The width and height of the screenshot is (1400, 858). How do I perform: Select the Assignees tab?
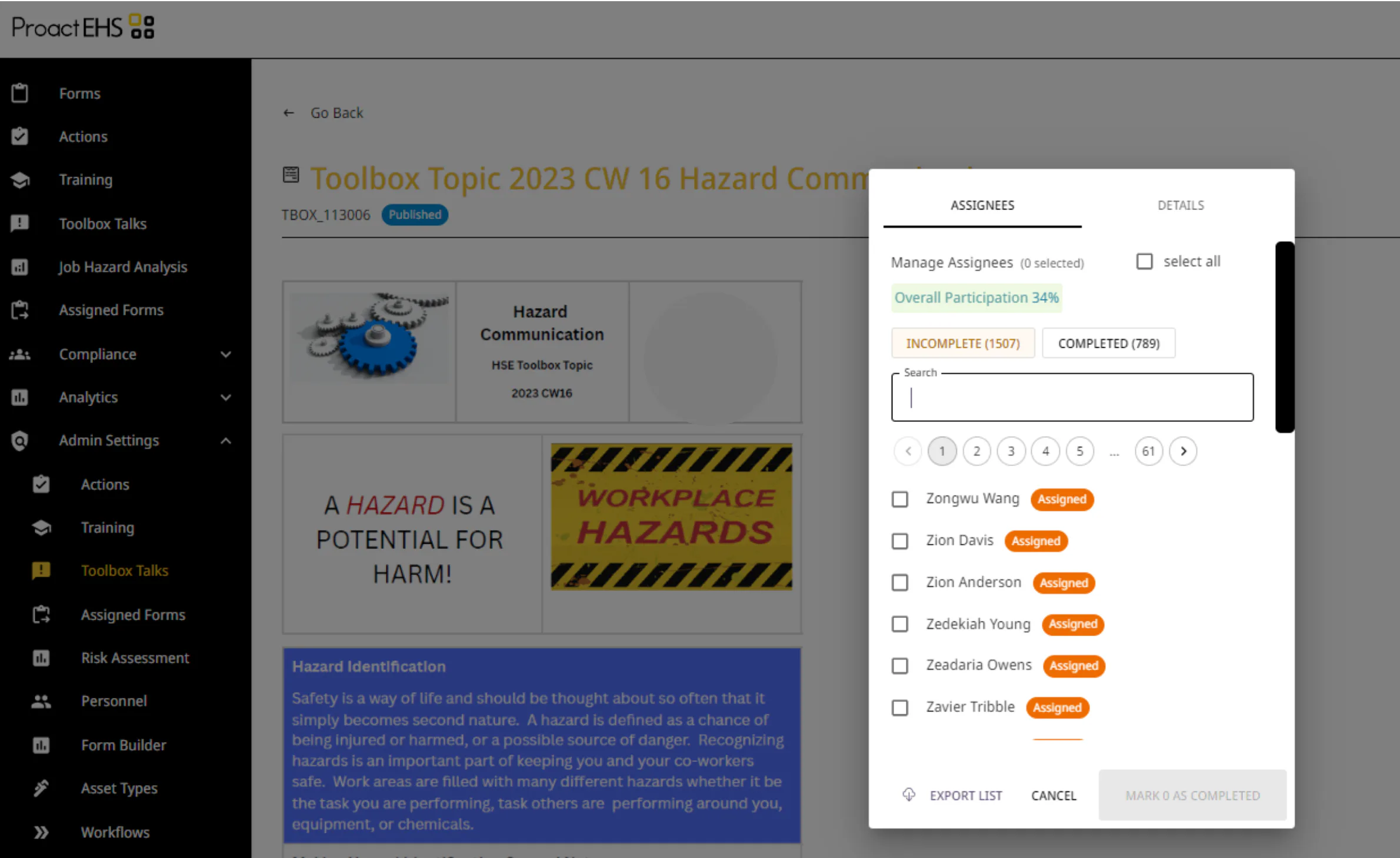[982, 205]
